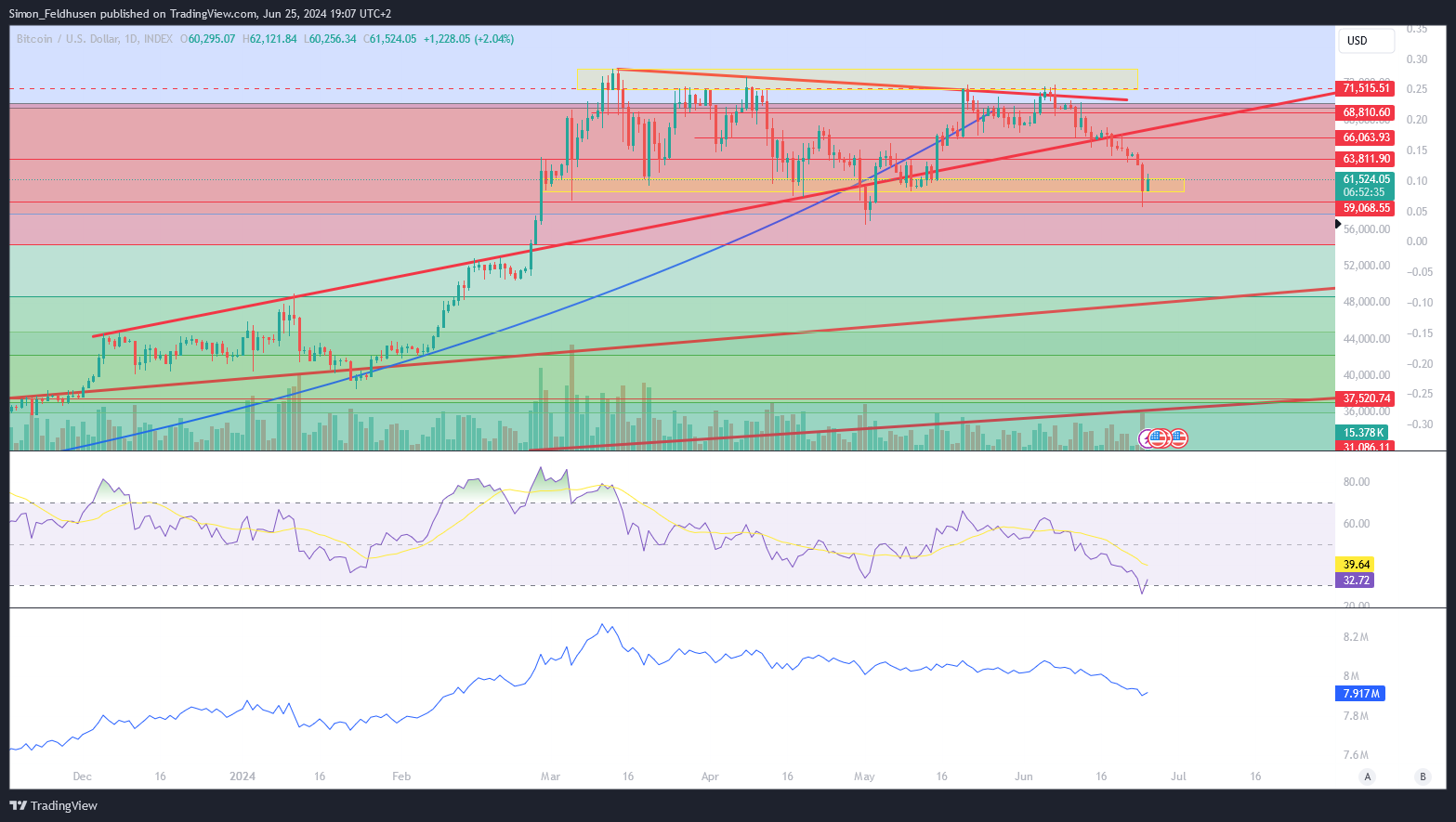The height and width of the screenshot is (822, 1456).
Task: Click the Jun label on the time axis
Action: [1024, 776]
